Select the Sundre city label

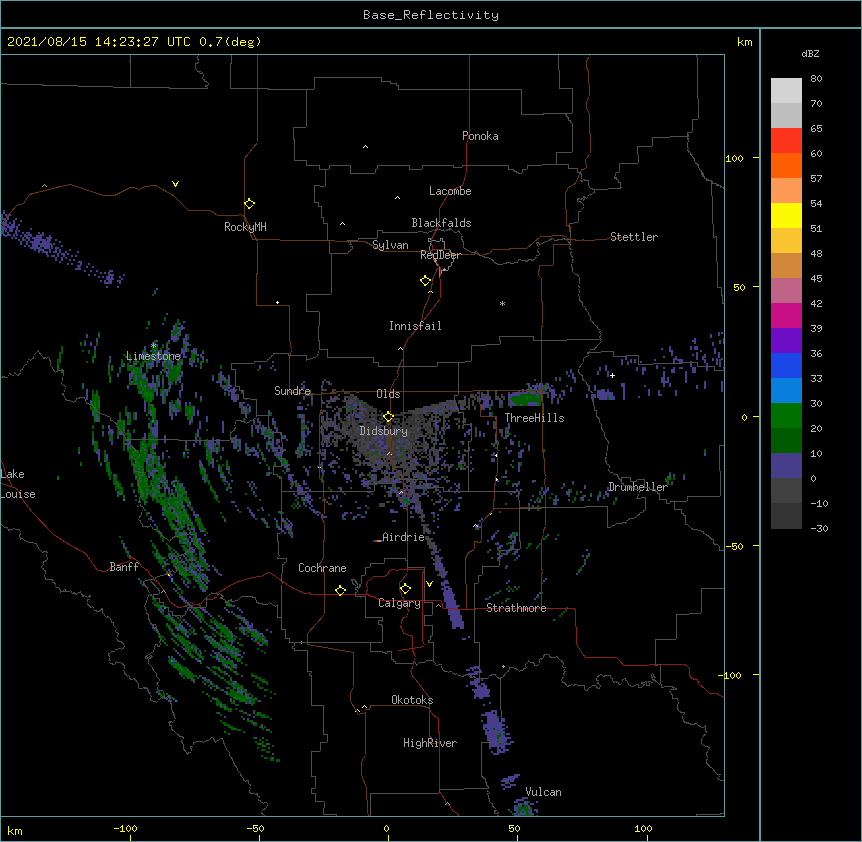click(x=292, y=391)
